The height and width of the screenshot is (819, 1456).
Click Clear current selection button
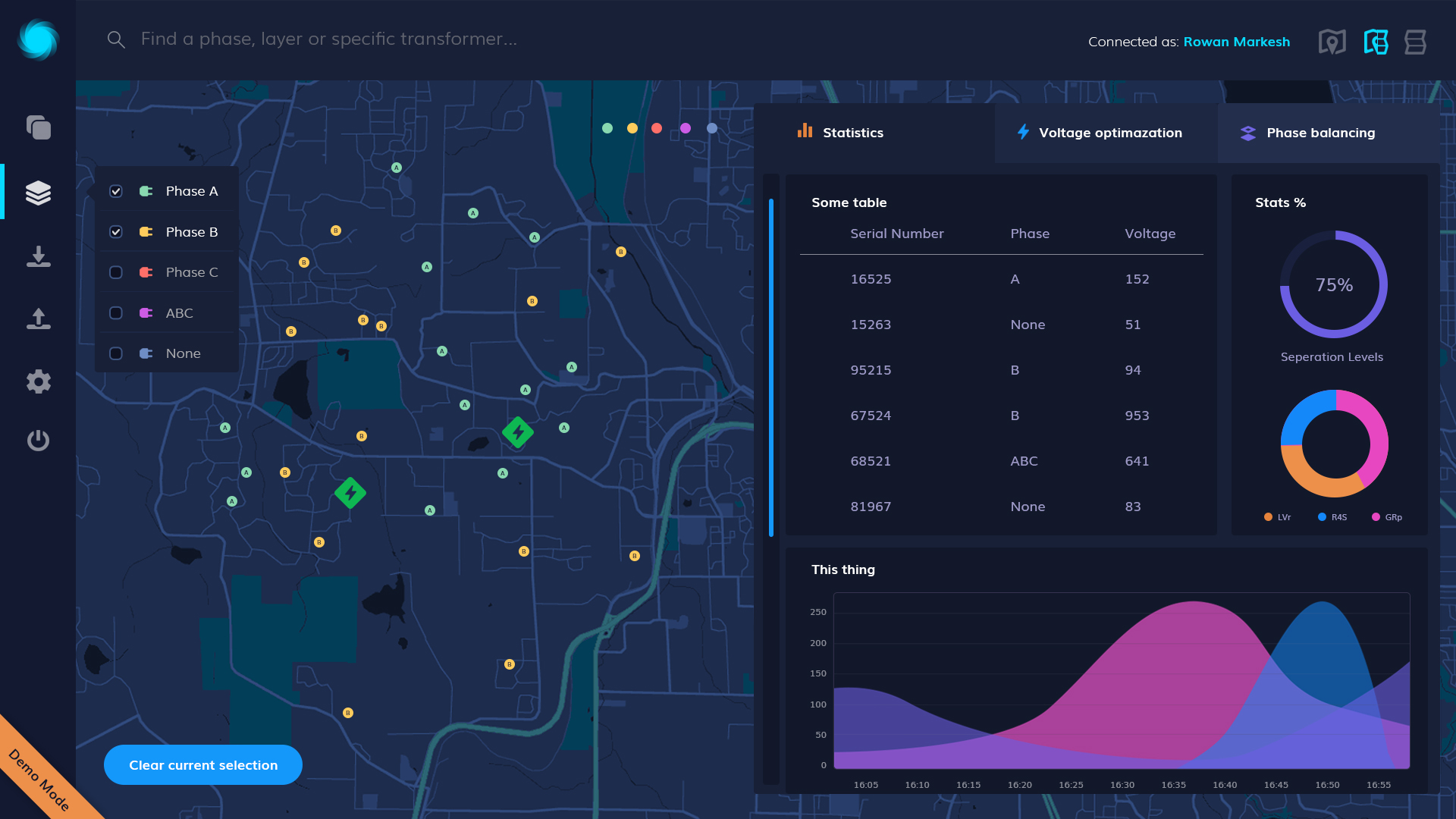point(203,765)
